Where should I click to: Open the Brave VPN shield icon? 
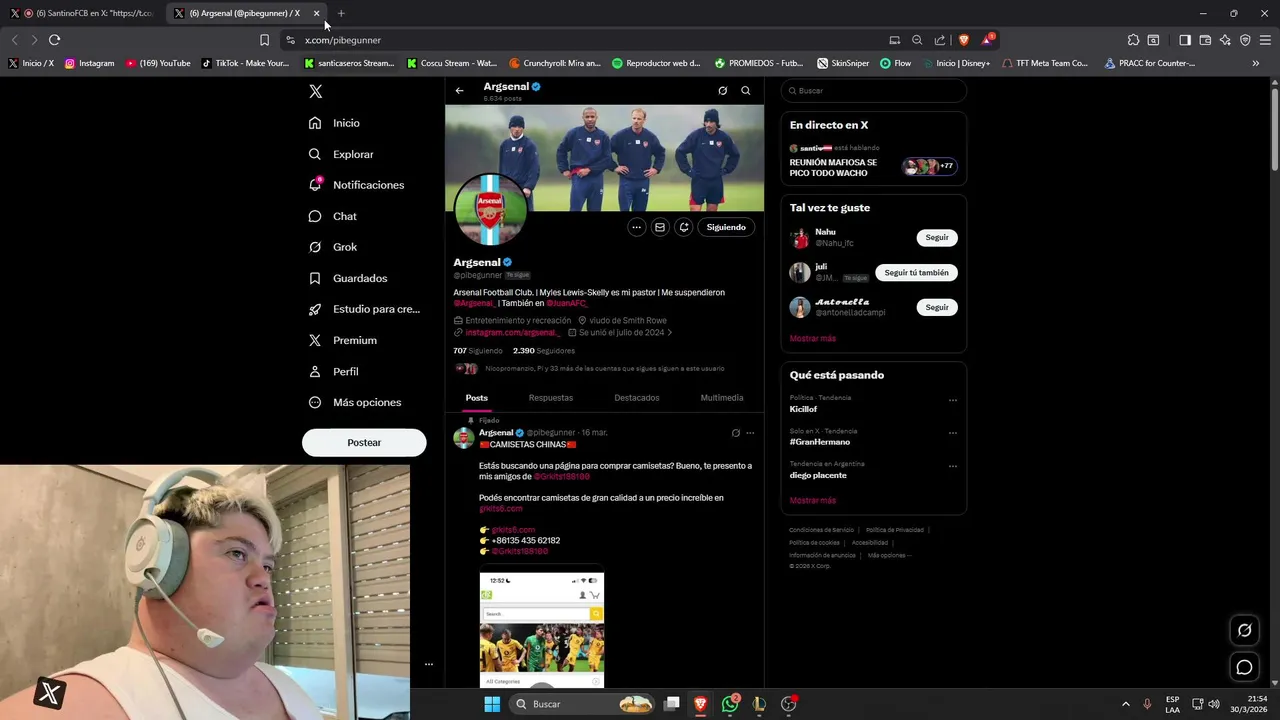1245,40
